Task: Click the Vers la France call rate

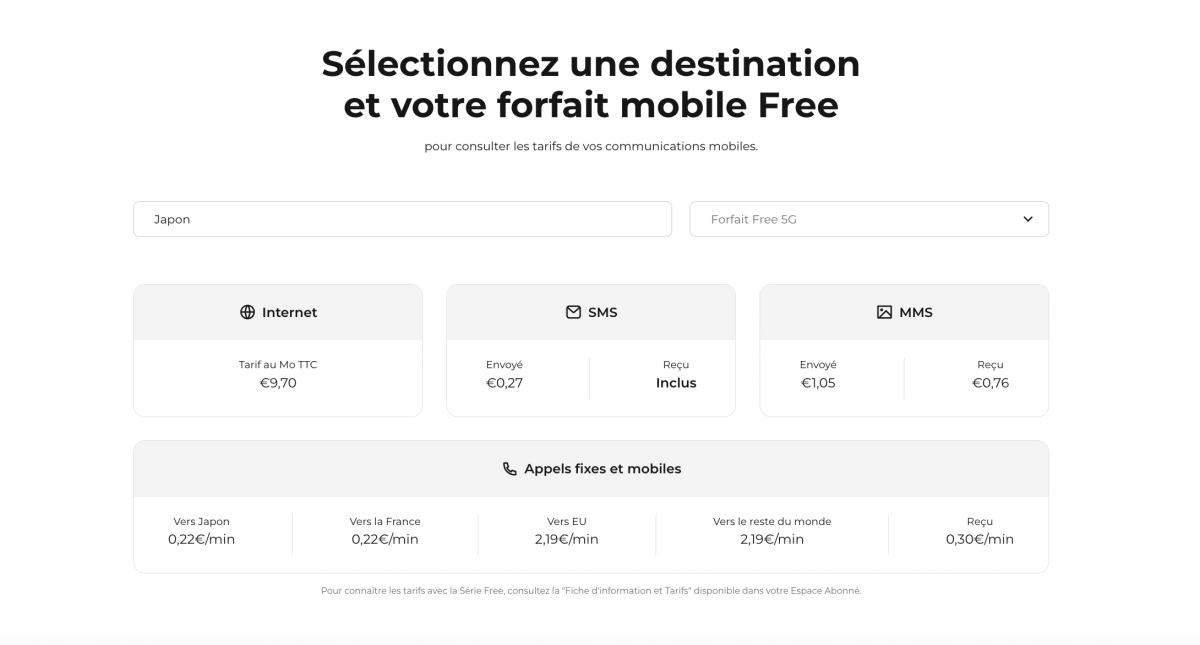Action: click(385, 539)
